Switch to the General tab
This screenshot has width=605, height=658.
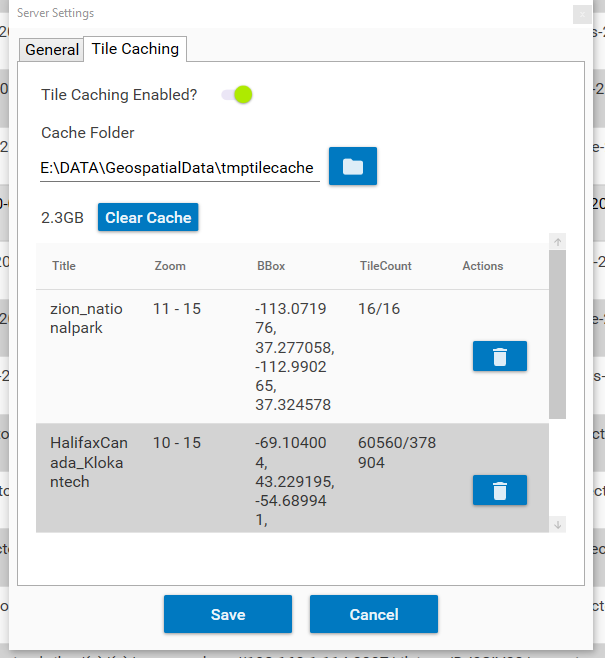pos(52,50)
